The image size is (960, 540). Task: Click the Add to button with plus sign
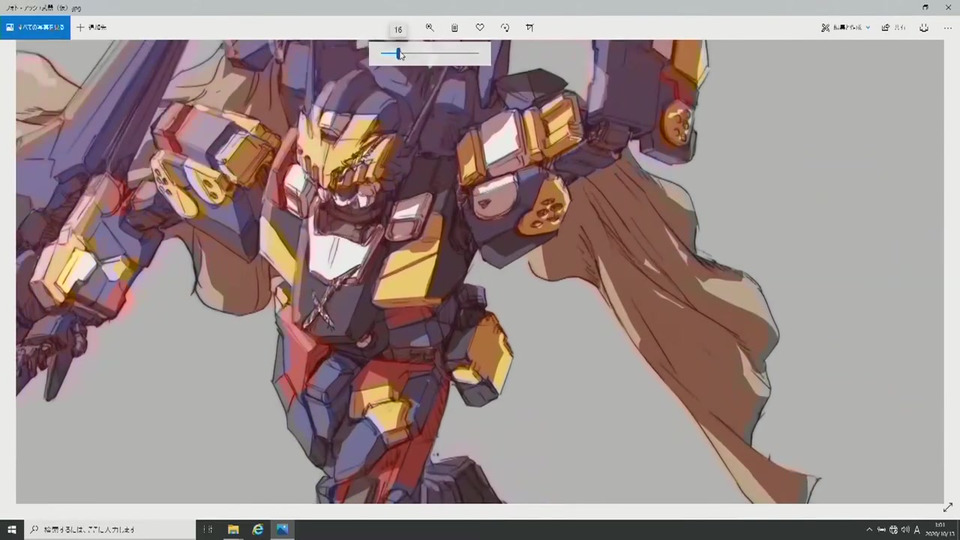pos(92,28)
